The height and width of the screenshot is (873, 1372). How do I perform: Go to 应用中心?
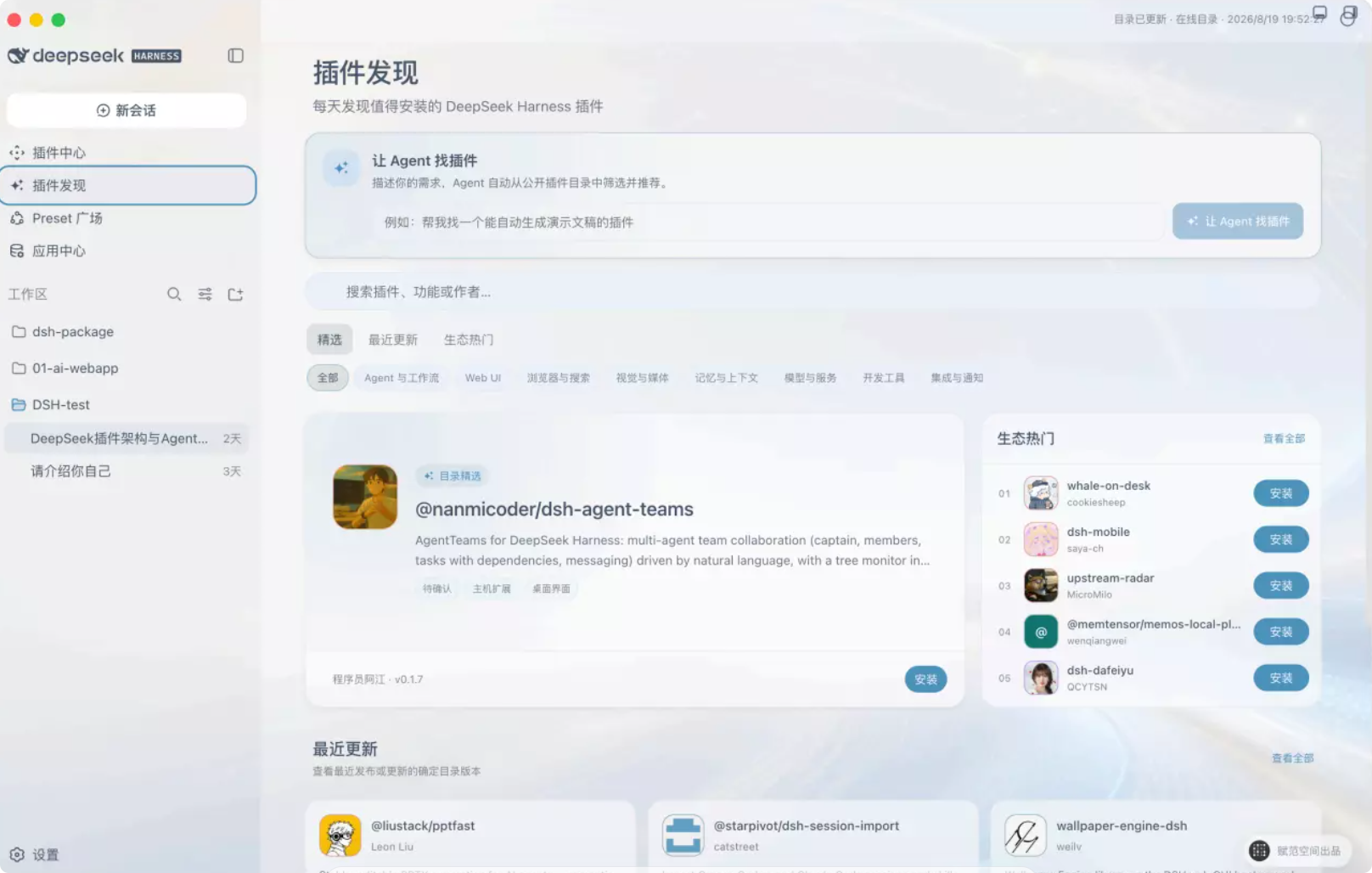click(x=127, y=251)
